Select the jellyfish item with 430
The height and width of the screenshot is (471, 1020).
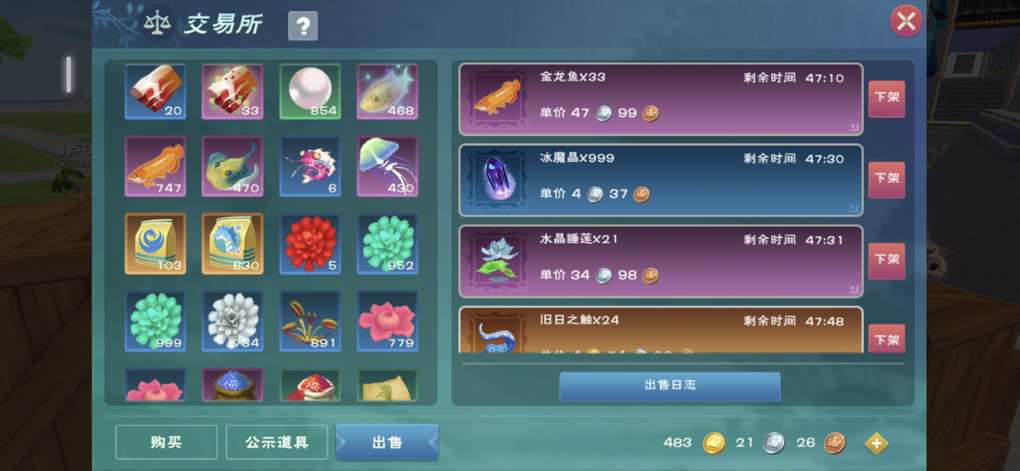point(388,167)
